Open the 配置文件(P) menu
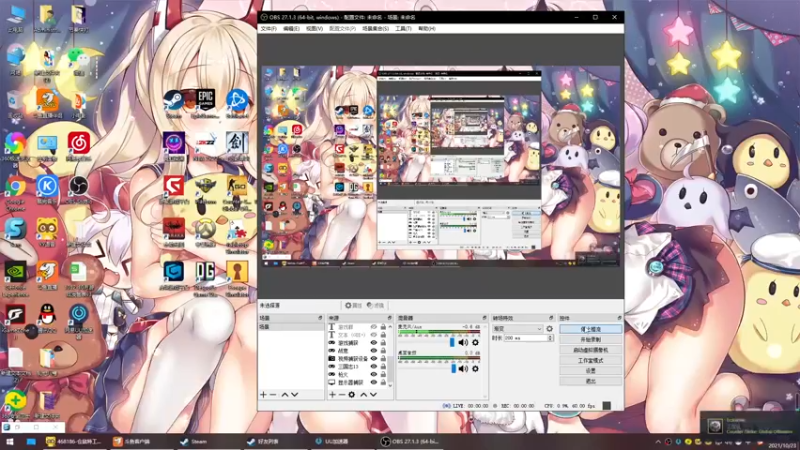This screenshot has height=450, width=800. pos(342,29)
